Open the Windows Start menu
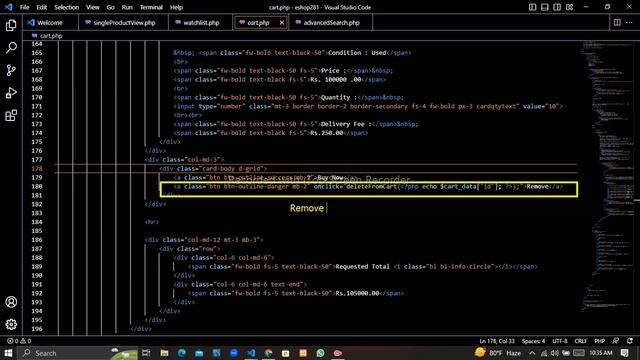This screenshot has height=360, width=640. [x=8, y=353]
